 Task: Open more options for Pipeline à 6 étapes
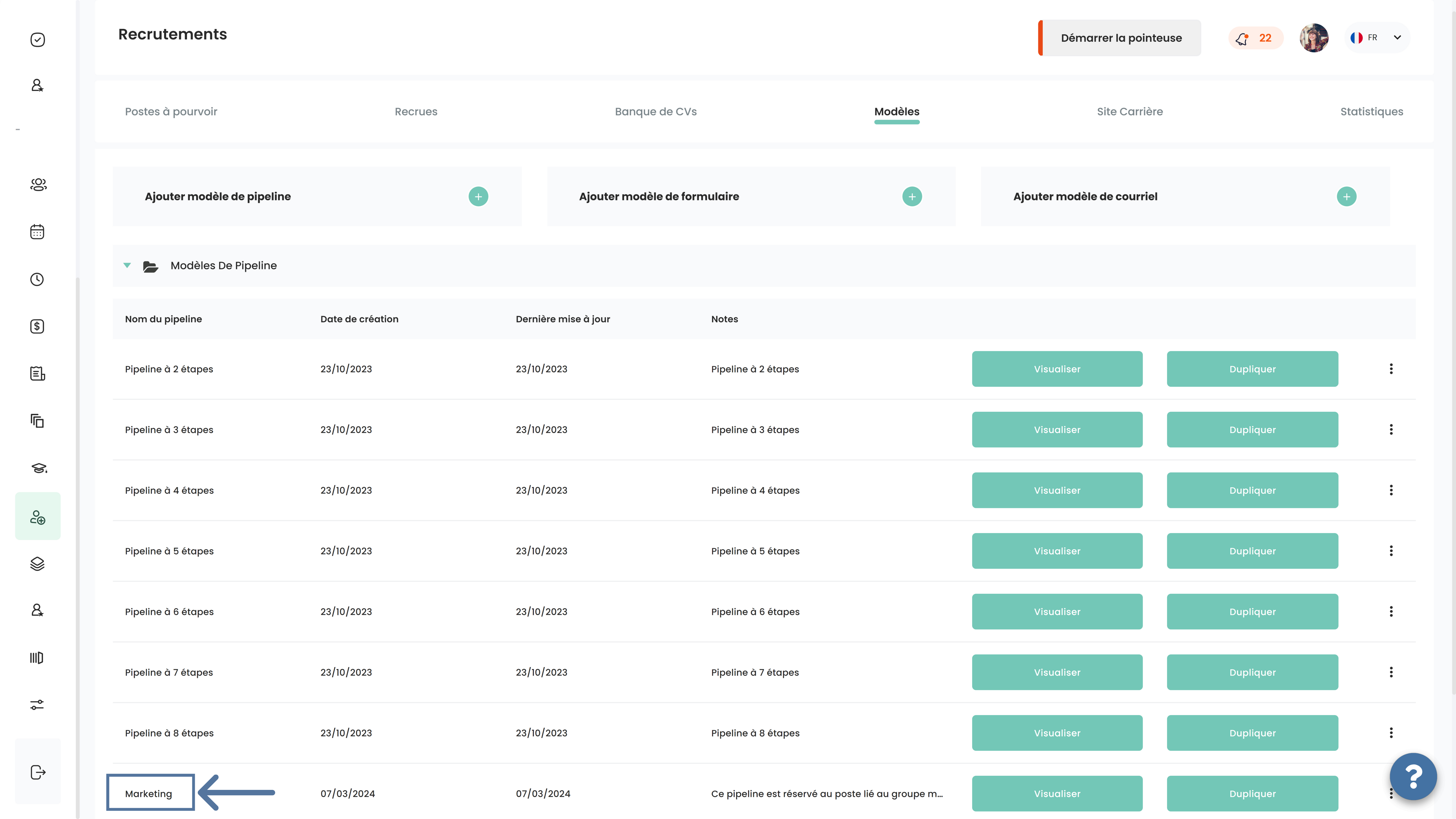1391,612
